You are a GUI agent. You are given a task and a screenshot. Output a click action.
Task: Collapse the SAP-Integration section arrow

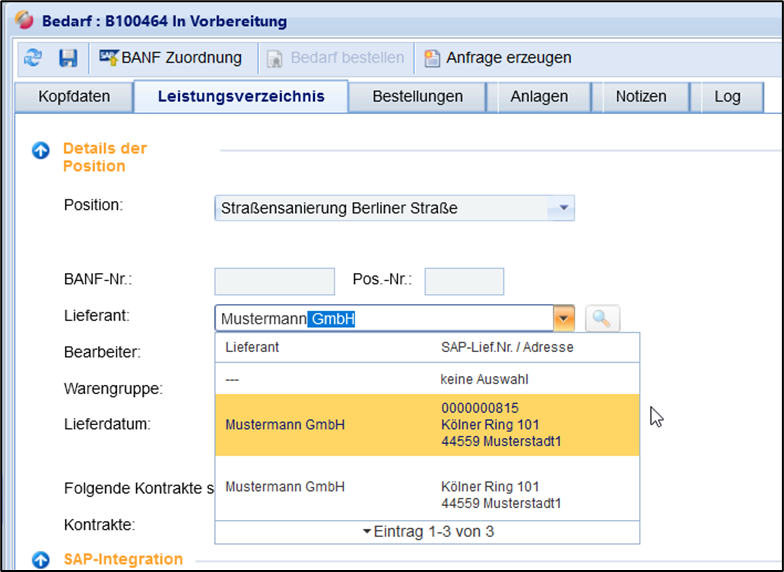[x=41, y=560]
